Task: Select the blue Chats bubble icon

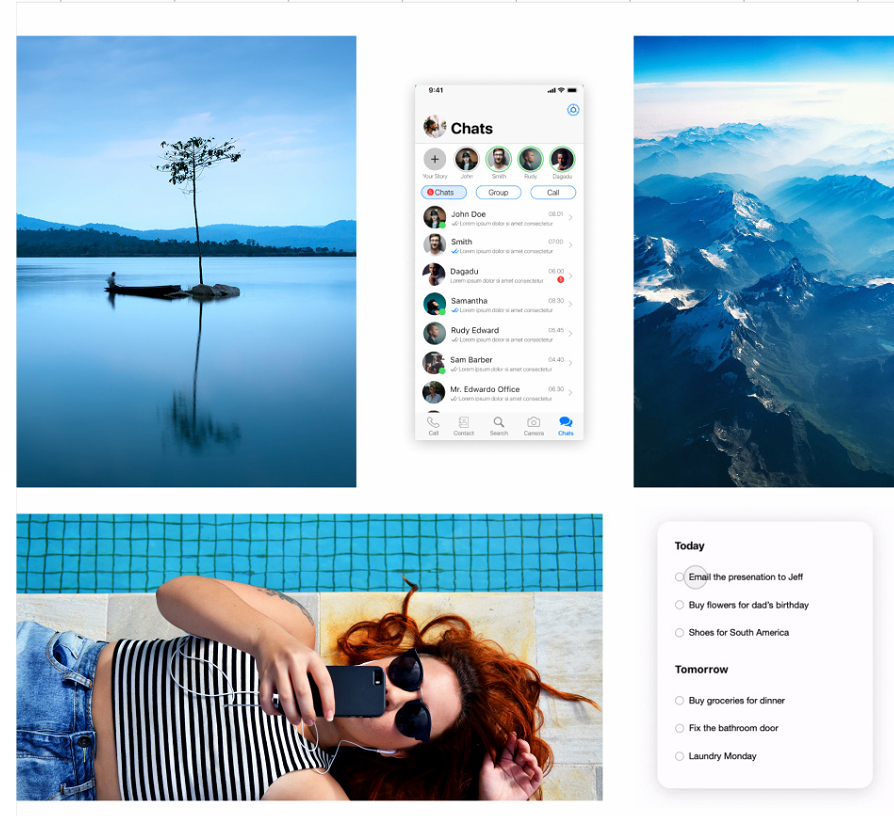Action: tap(566, 423)
